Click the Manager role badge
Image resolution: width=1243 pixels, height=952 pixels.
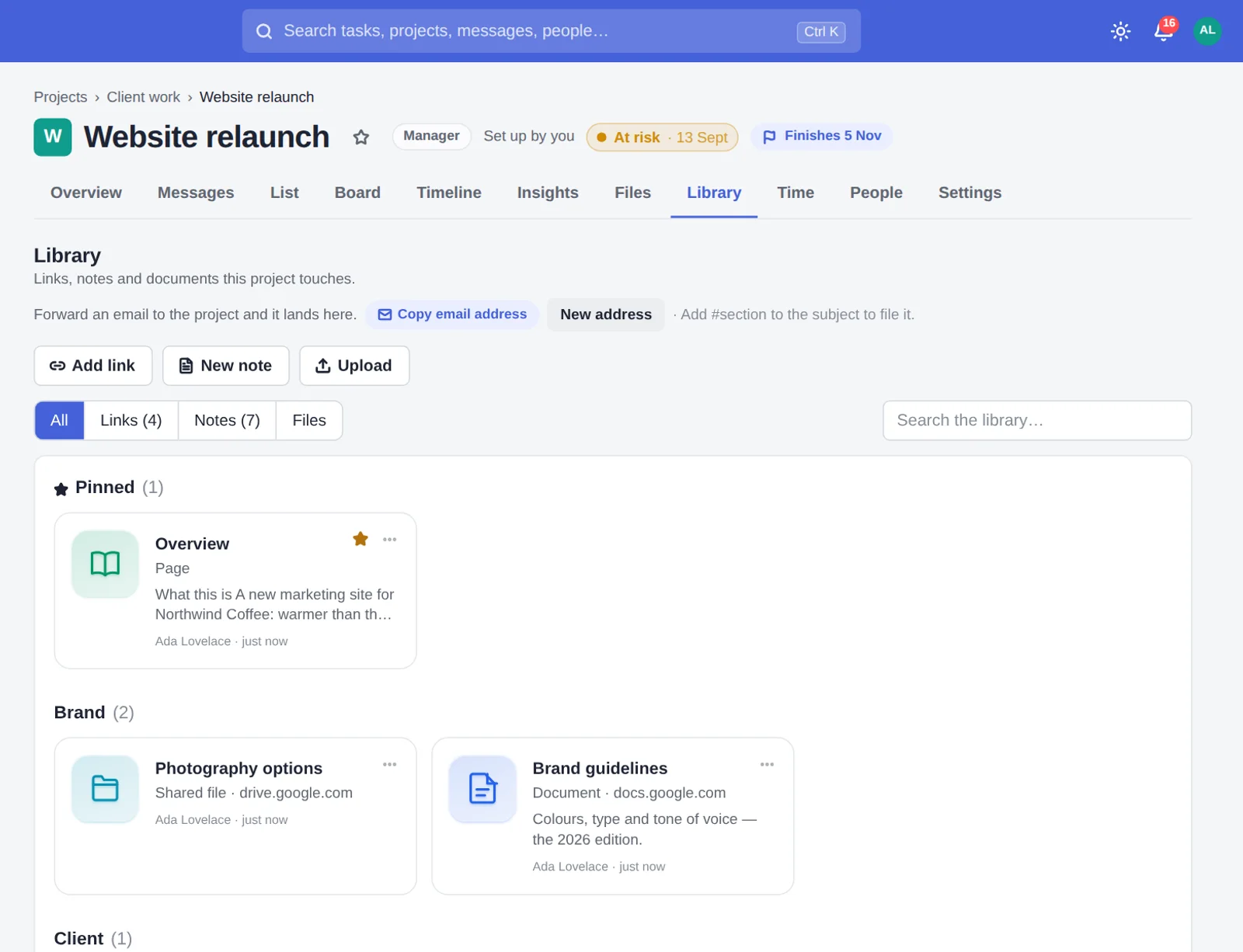coord(431,136)
